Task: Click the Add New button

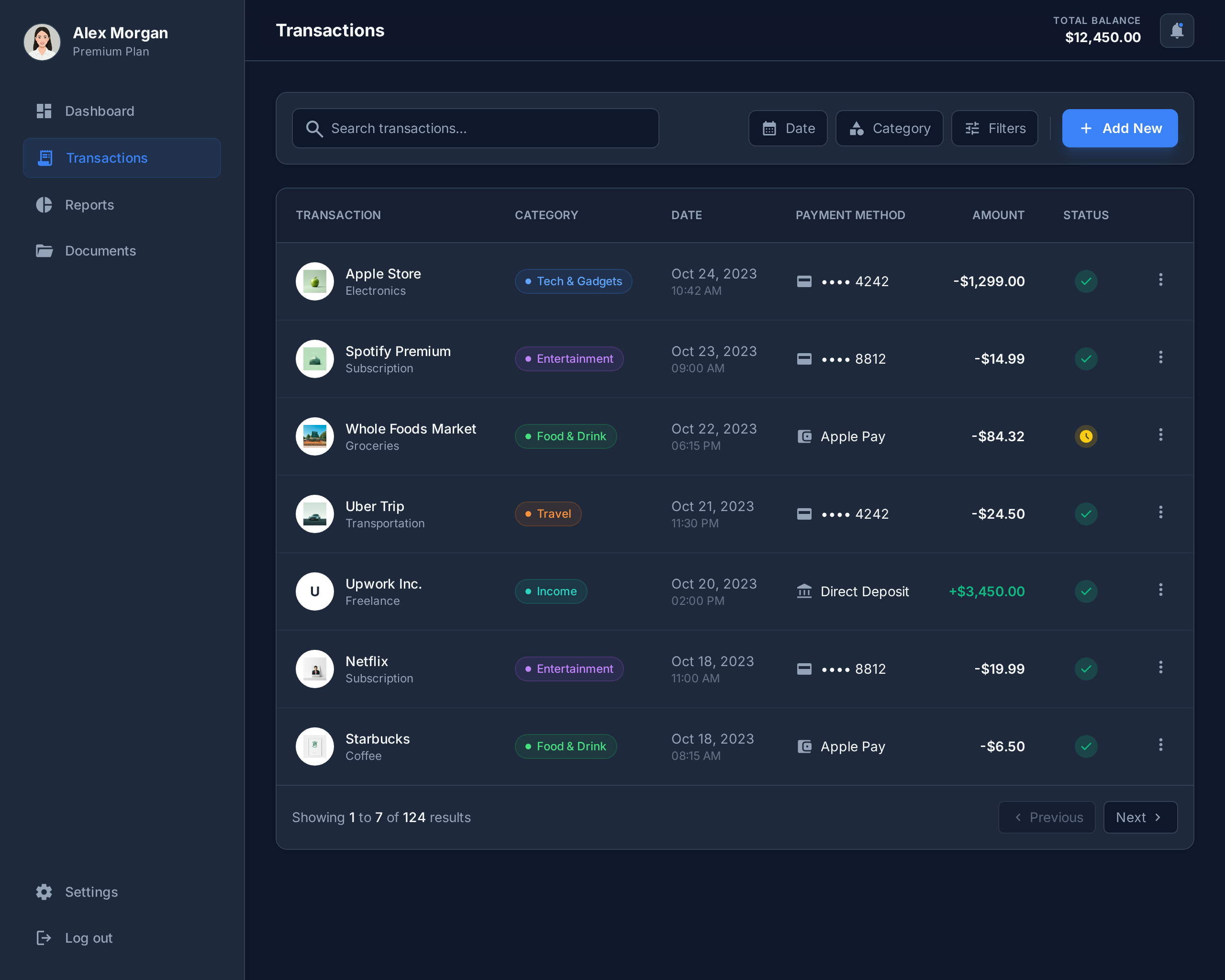Action: 1119,128
